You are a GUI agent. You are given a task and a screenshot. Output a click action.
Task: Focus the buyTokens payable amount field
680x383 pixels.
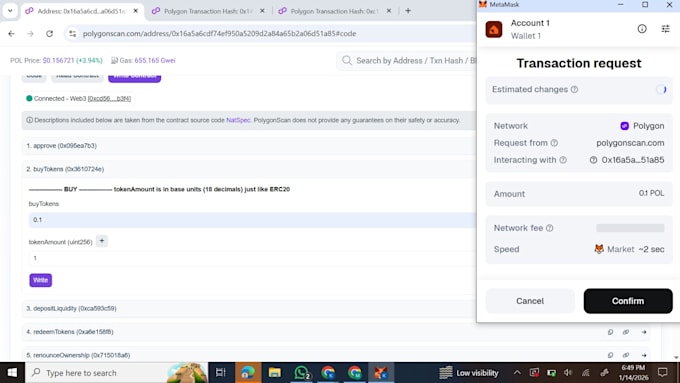(252, 220)
